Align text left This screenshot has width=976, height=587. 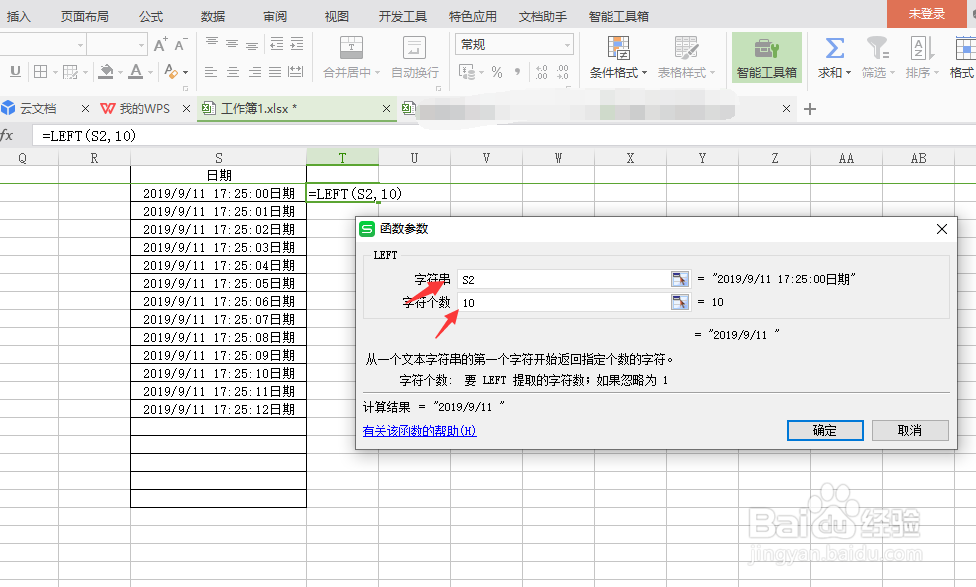(211, 72)
